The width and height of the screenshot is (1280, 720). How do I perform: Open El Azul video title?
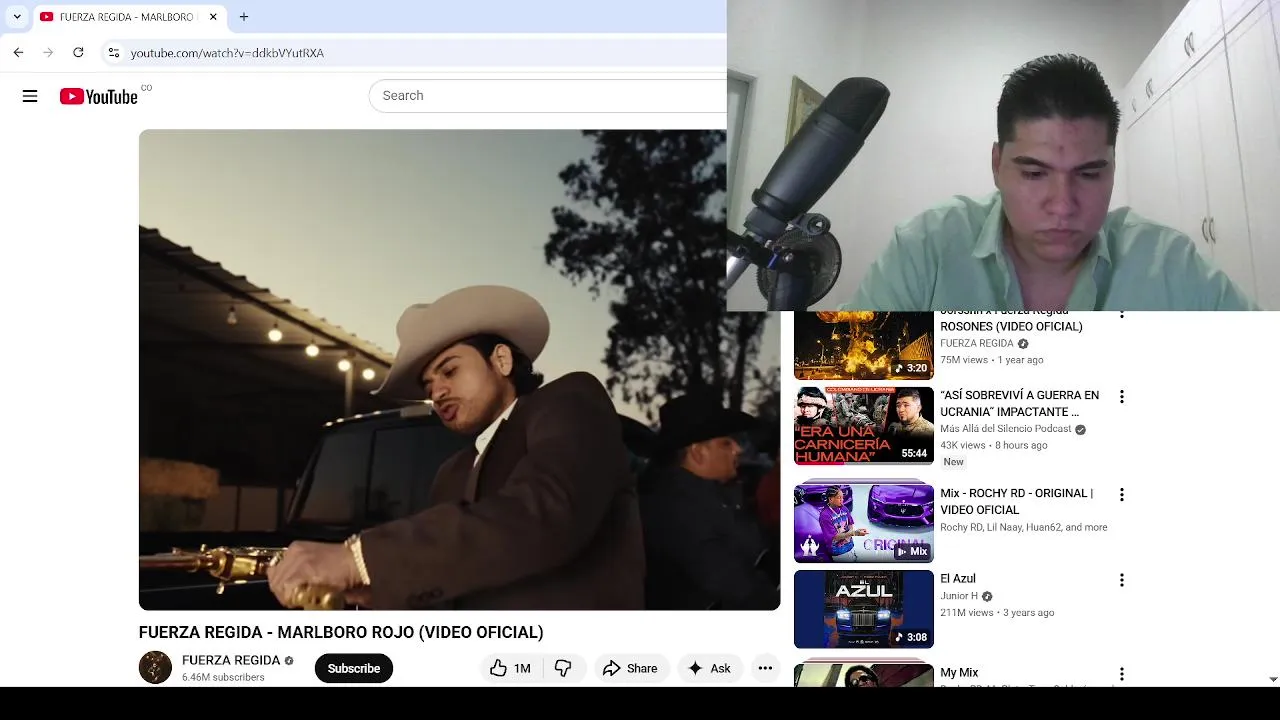(x=957, y=579)
